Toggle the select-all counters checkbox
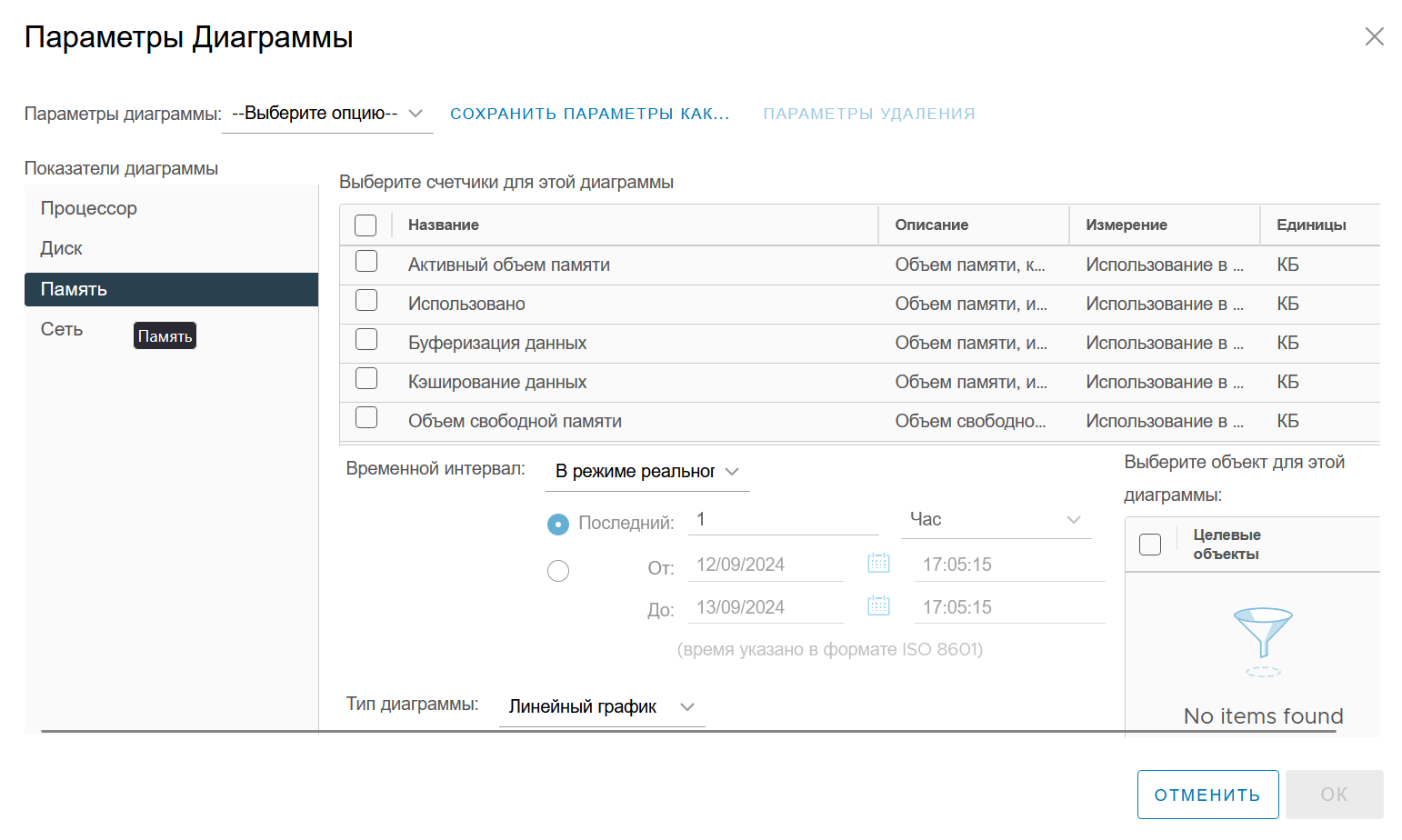 pos(366,225)
